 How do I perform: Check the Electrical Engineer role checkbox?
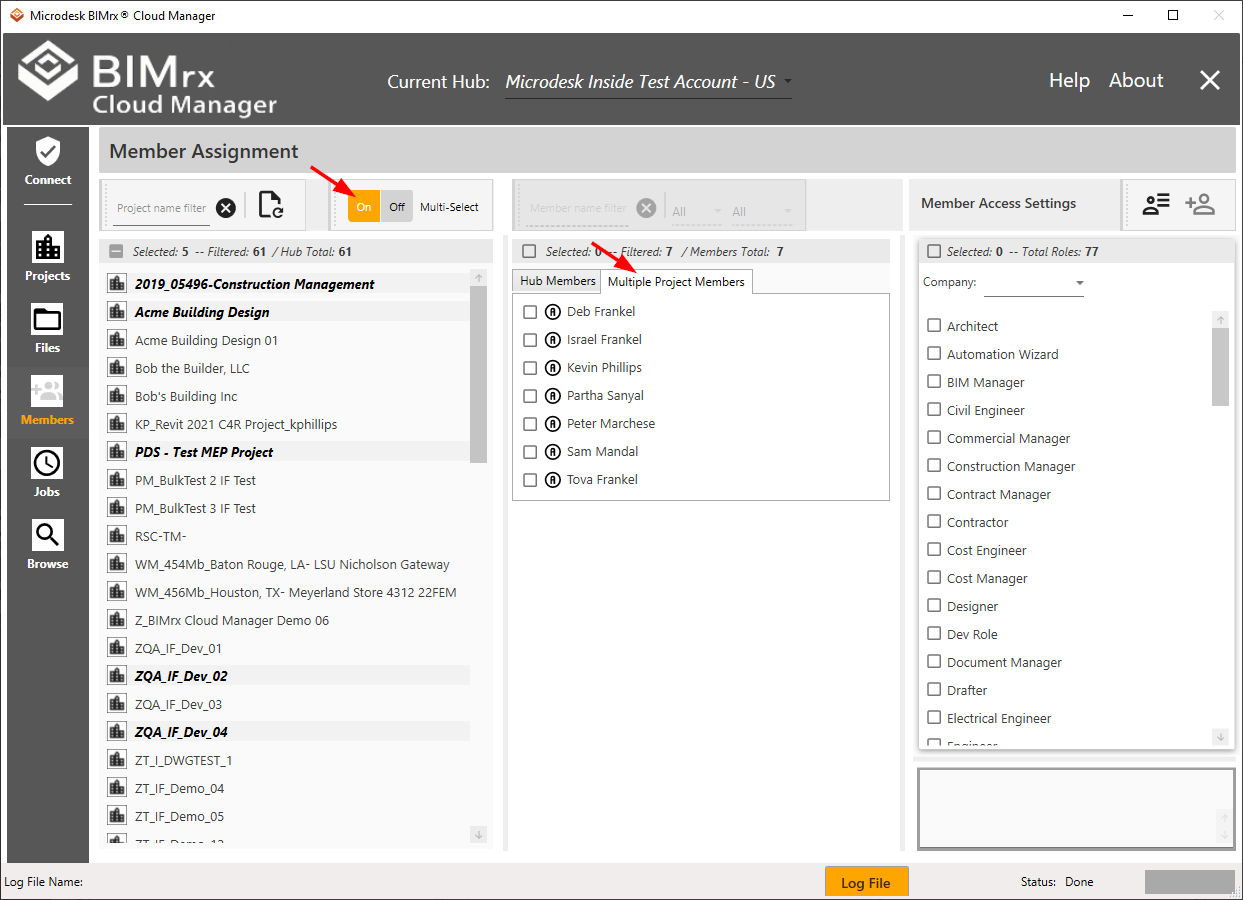coord(934,718)
